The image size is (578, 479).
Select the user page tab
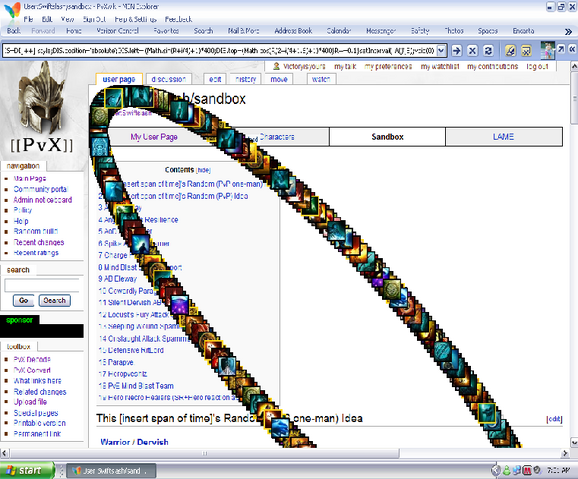pos(119,79)
